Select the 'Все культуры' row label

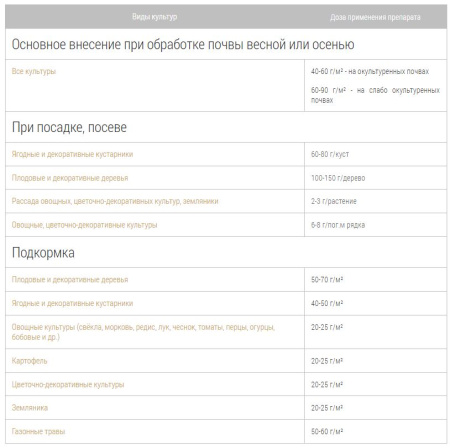[x=34, y=71]
